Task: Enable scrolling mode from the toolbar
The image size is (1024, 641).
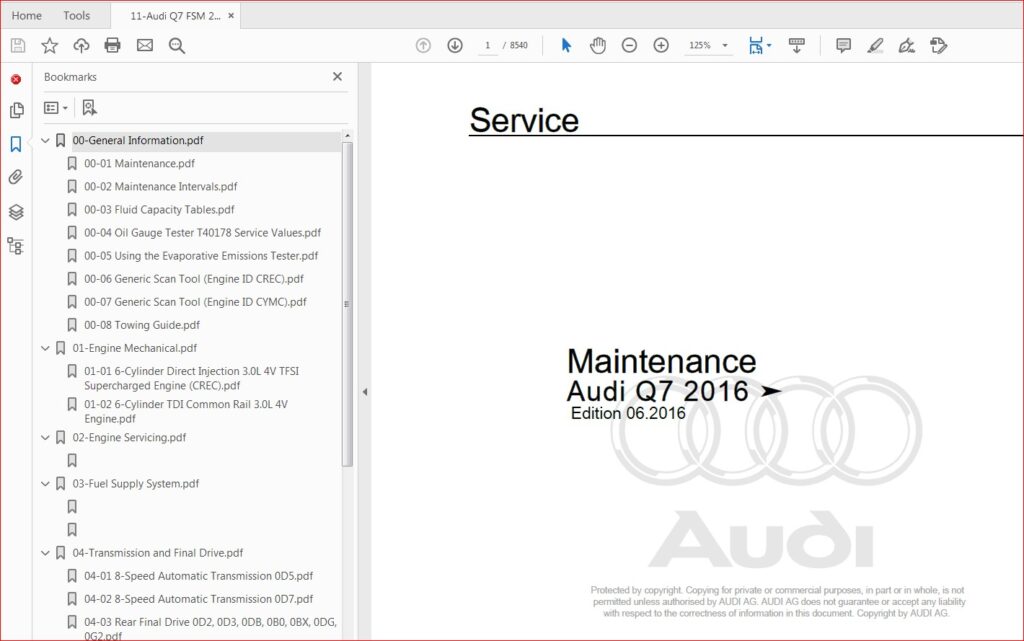Action: pyautogui.click(x=797, y=45)
